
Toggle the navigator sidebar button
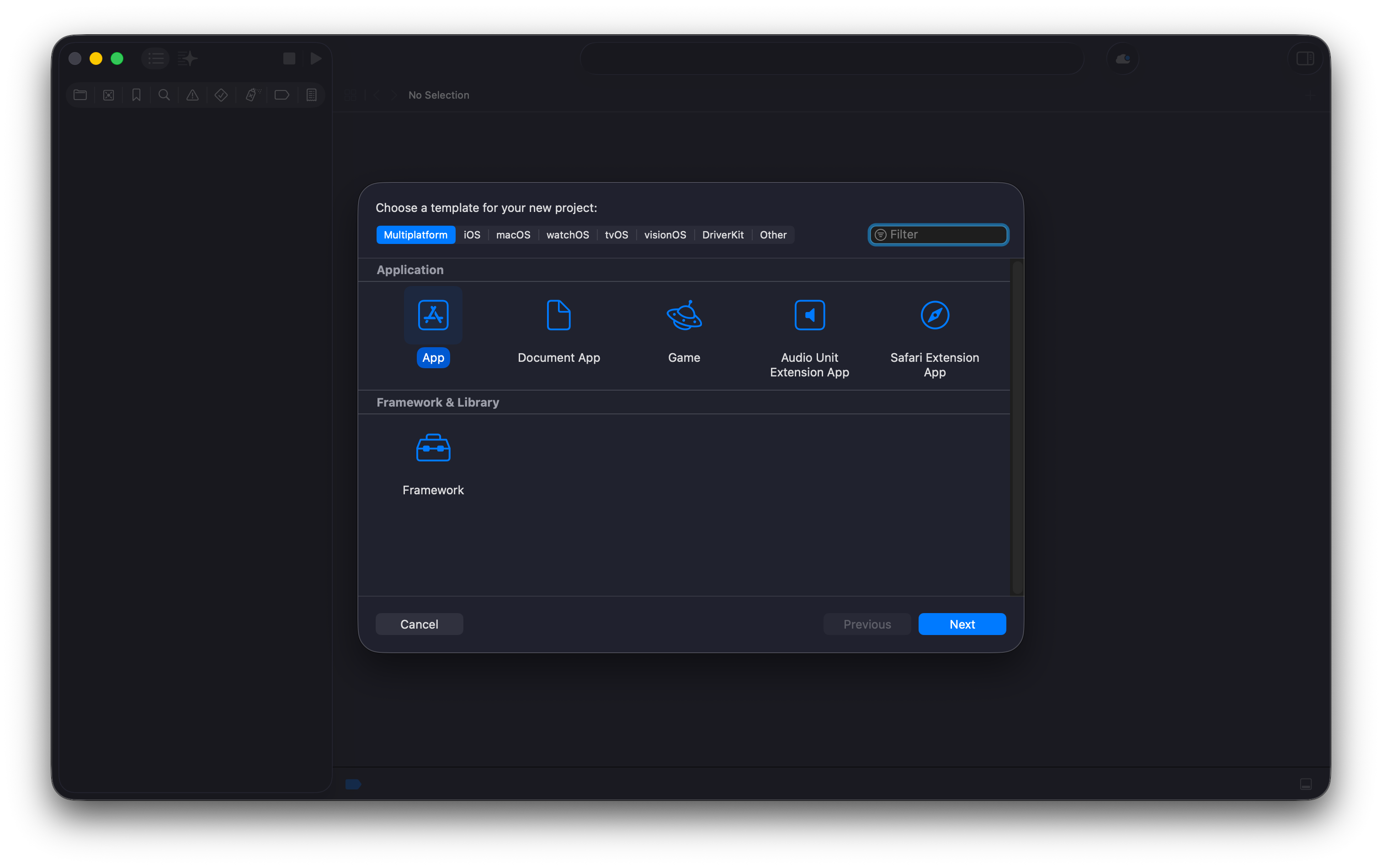pyautogui.click(x=155, y=58)
